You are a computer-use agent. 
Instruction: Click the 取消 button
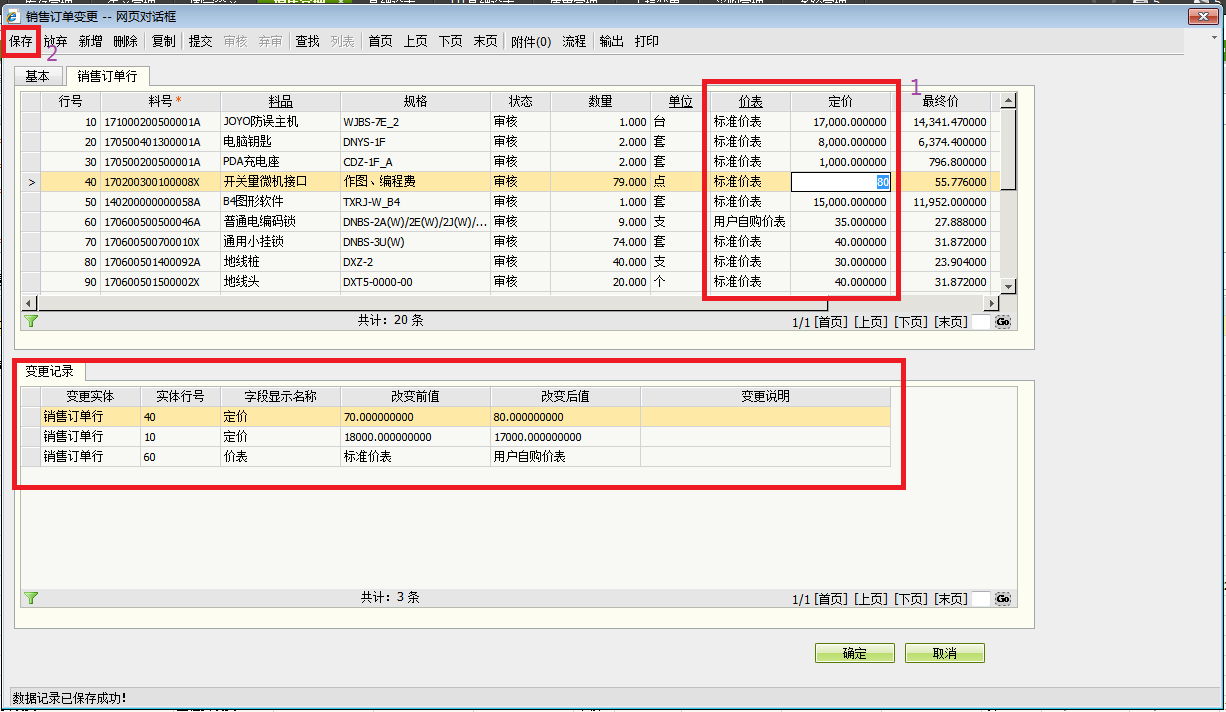point(944,653)
